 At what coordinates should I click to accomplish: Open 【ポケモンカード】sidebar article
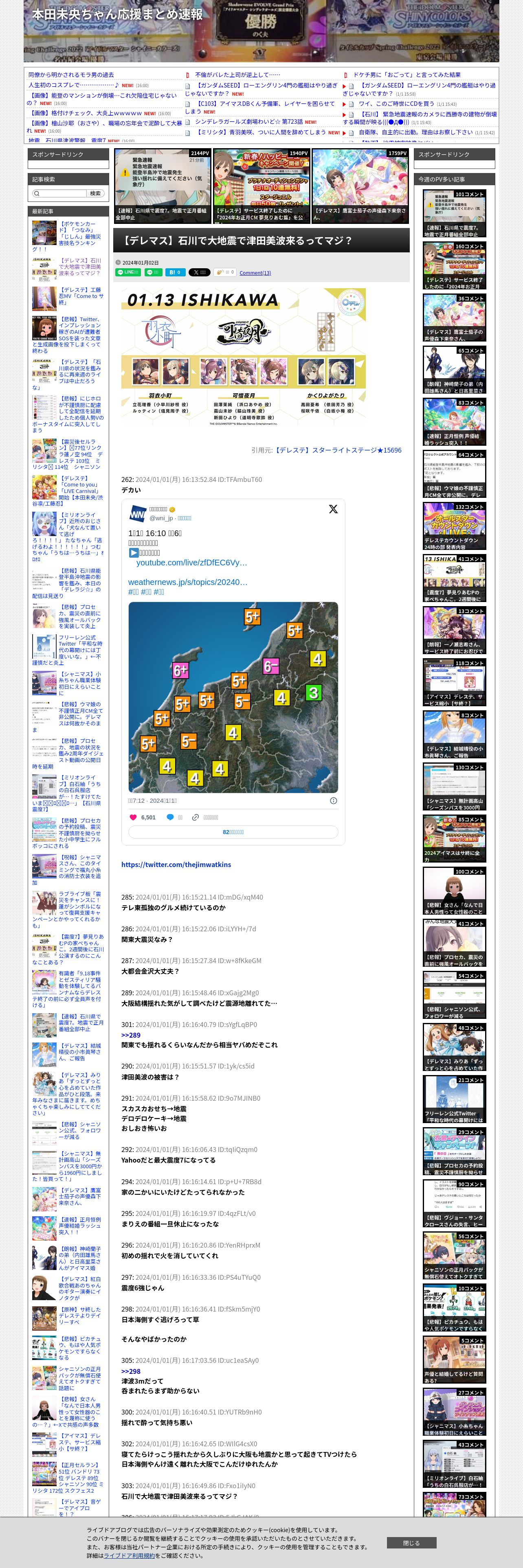[68, 236]
